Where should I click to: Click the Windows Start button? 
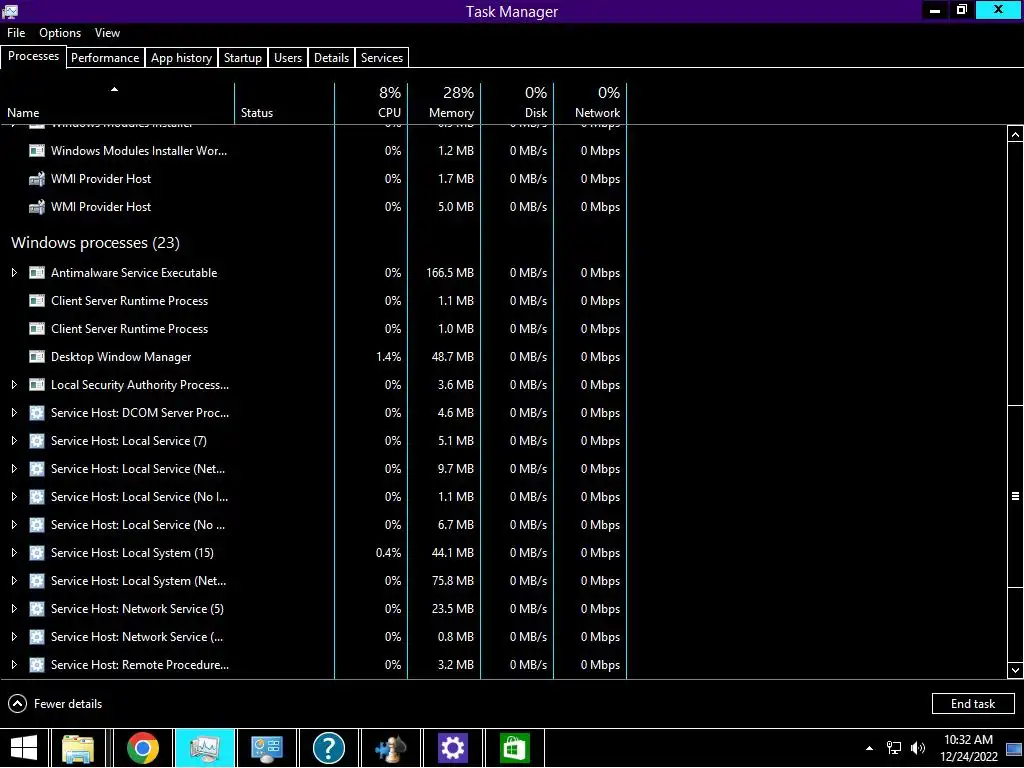pyautogui.click(x=24, y=748)
